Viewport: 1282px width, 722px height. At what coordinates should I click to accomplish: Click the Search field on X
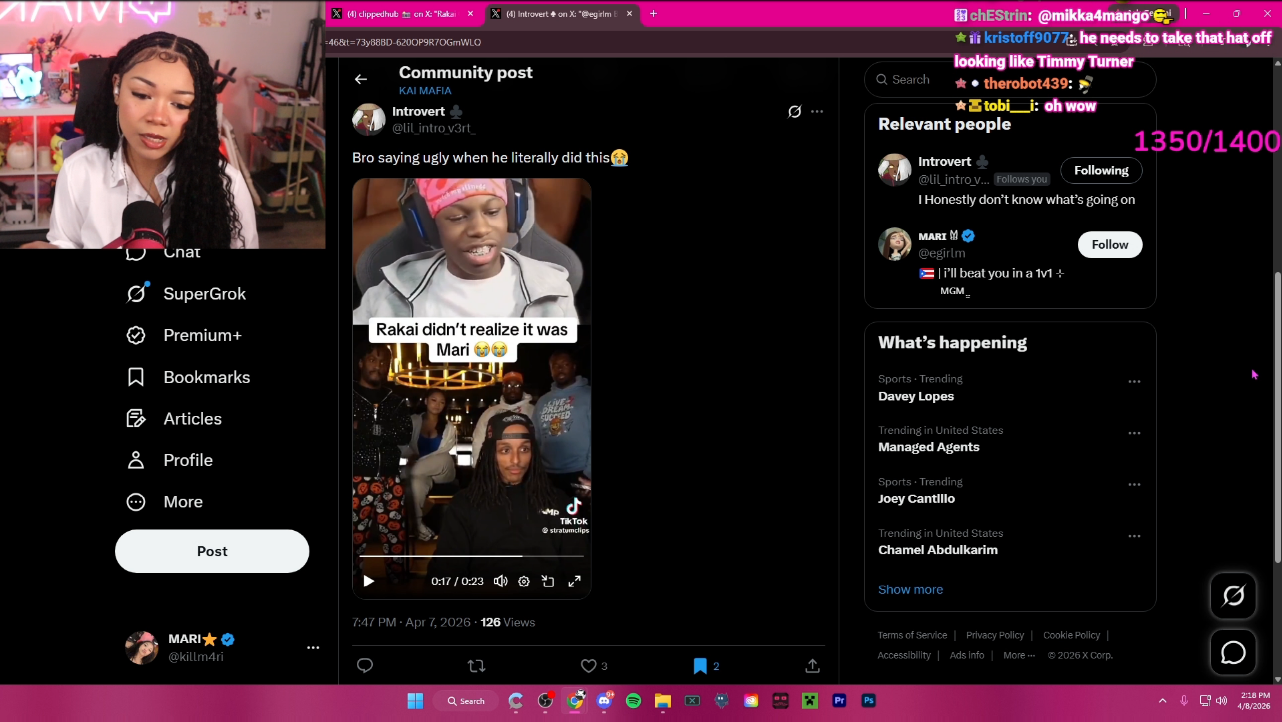pos(1010,80)
